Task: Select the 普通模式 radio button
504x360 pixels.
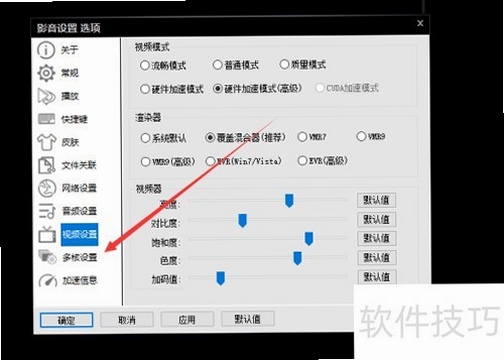Action: [217, 65]
